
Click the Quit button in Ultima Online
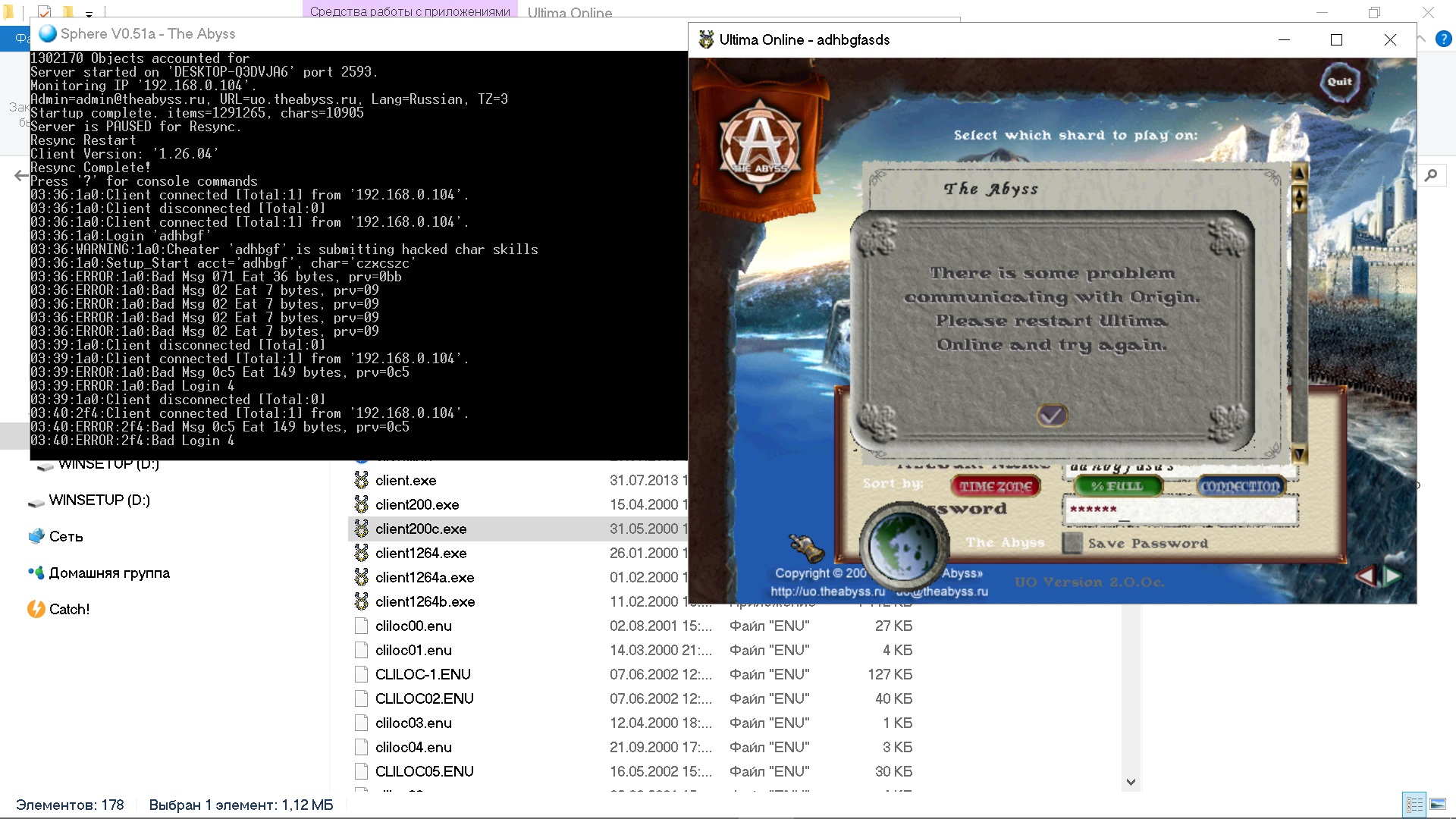pos(1339,82)
